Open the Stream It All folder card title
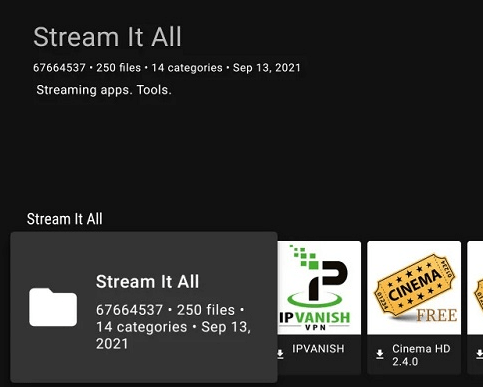The width and height of the screenshot is (483, 387). click(x=147, y=282)
